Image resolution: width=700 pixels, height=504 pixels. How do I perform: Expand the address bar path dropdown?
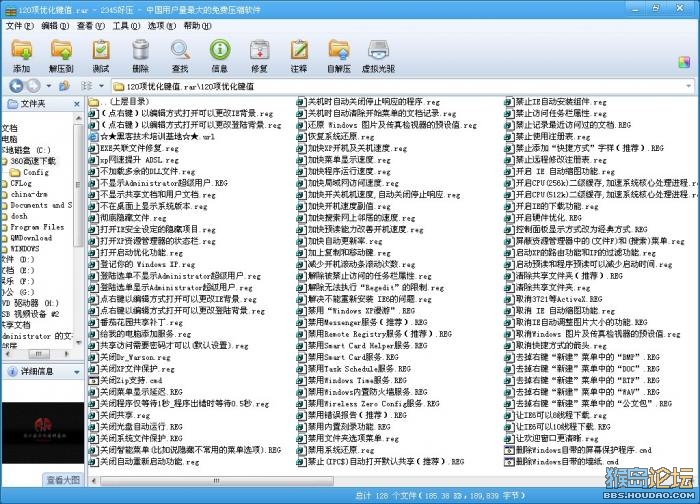point(689,86)
